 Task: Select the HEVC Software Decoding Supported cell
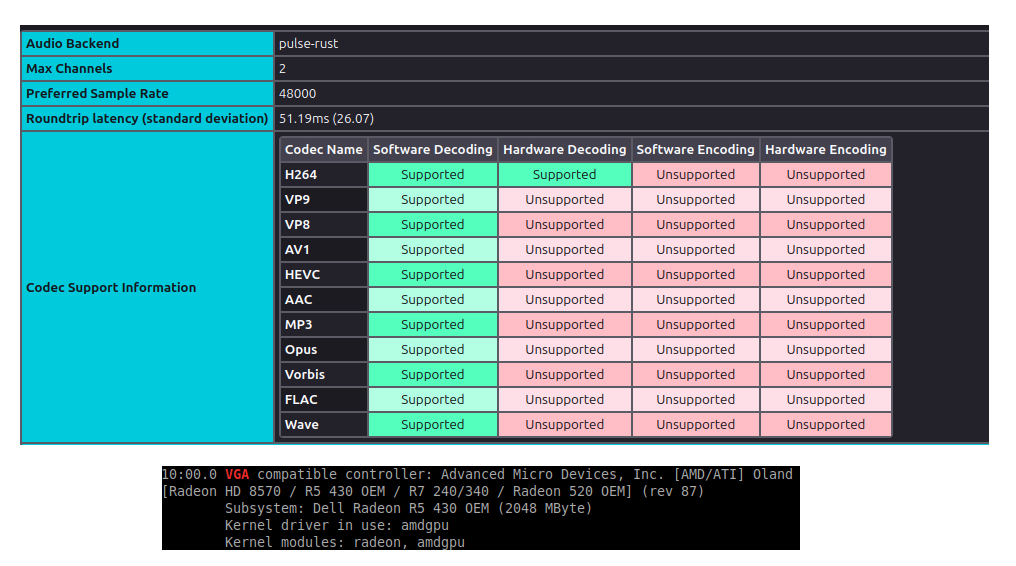pos(432,275)
